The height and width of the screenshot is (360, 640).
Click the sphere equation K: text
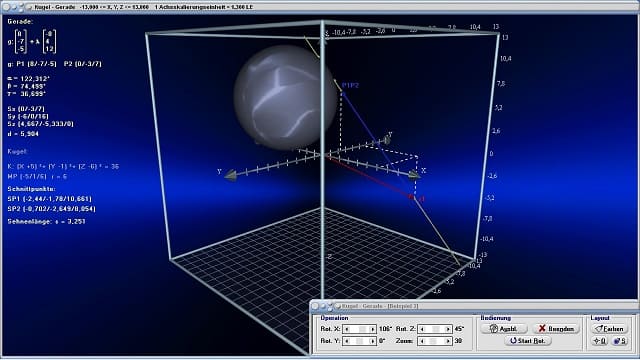coord(63,167)
